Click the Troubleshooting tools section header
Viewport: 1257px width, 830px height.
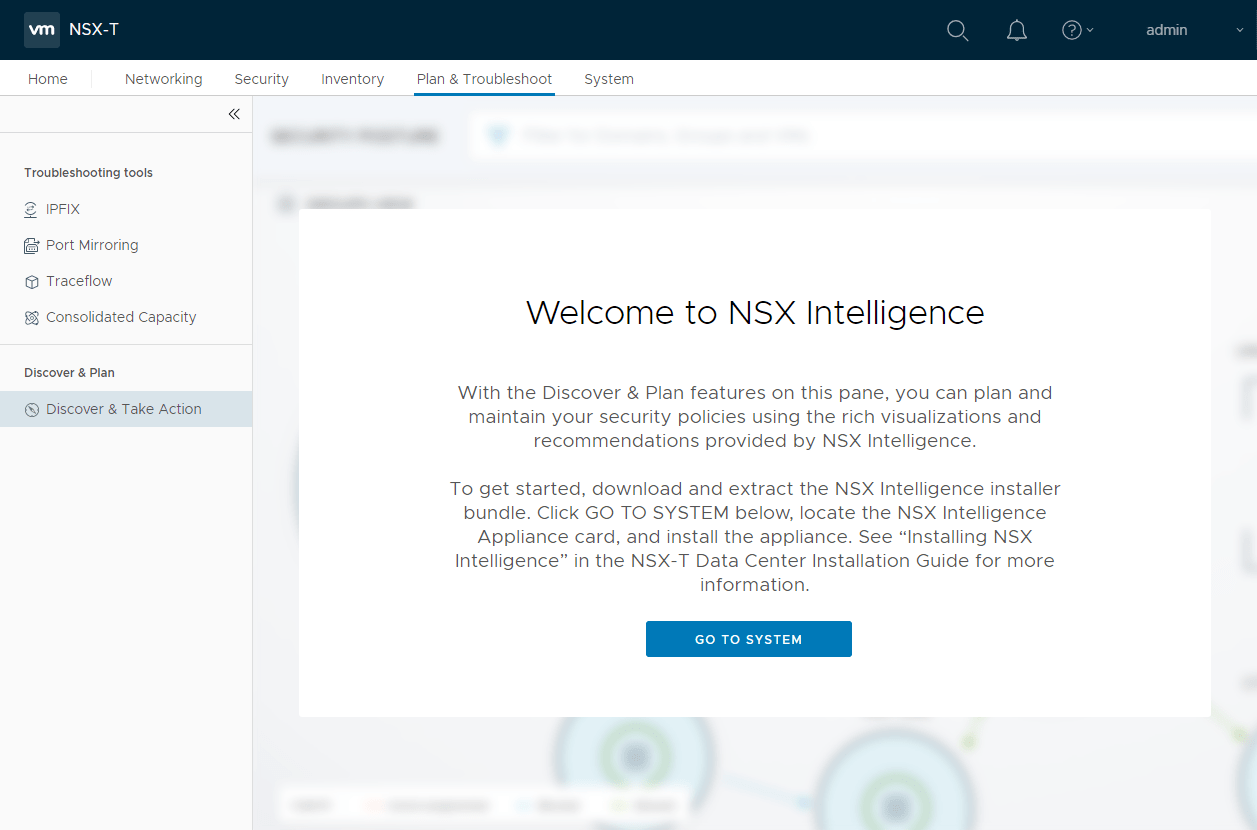[x=89, y=173]
